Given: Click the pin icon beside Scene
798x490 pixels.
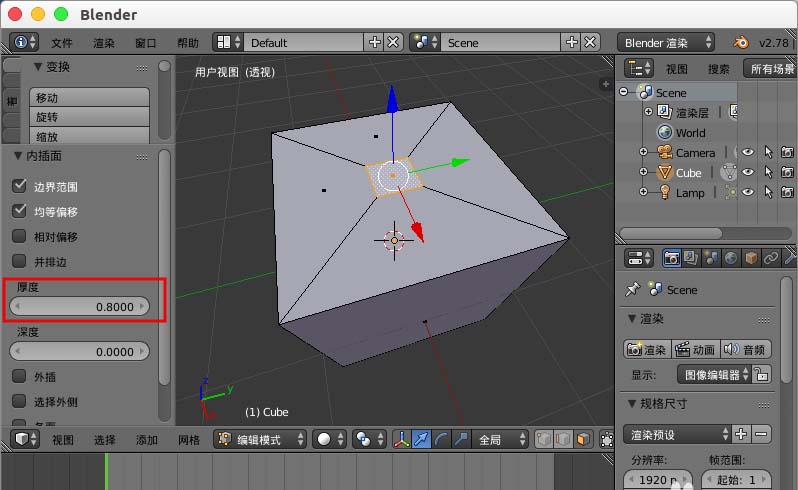Looking at the screenshot, I should (631, 289).
